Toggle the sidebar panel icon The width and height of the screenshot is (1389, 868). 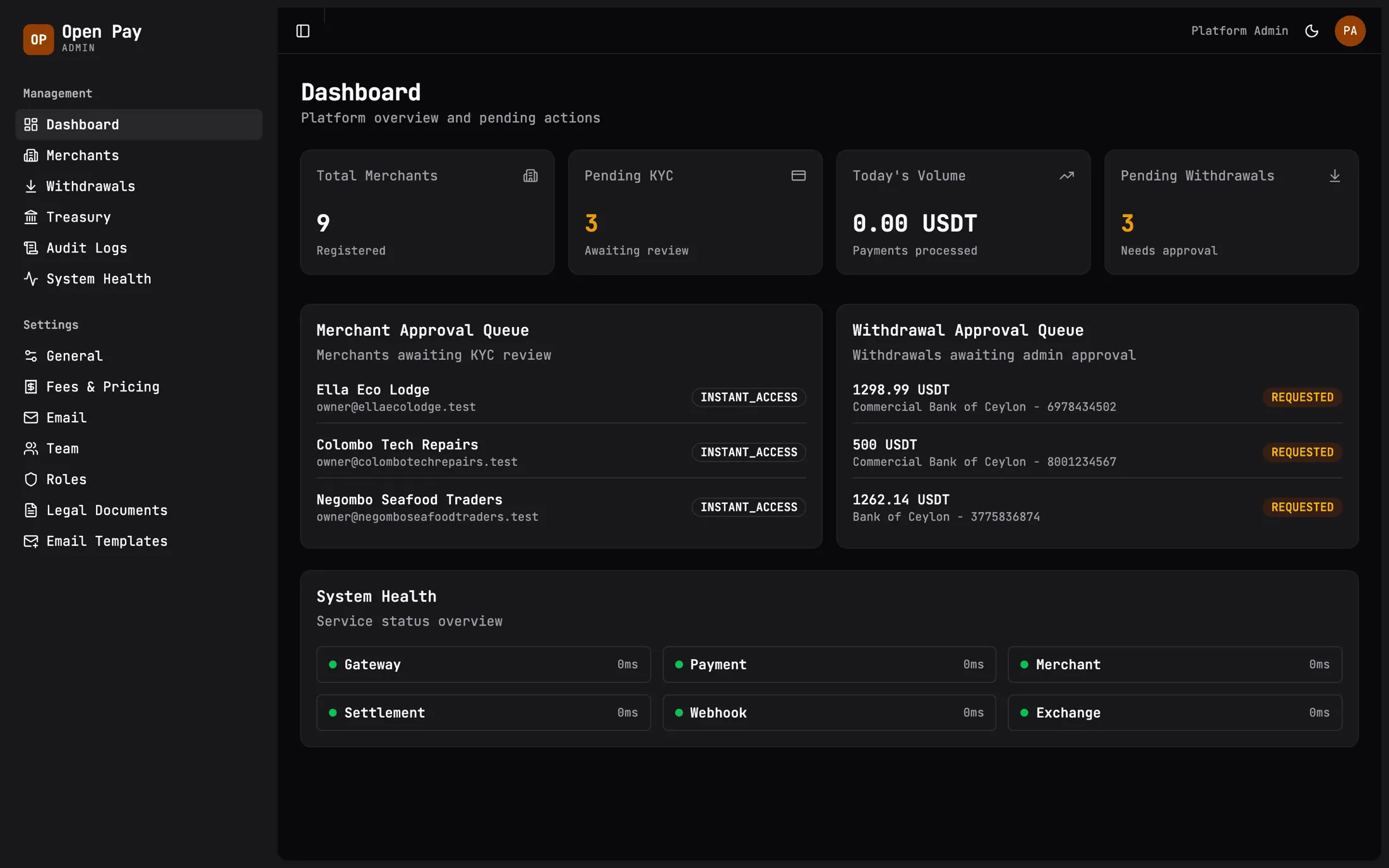pos(303,31)
